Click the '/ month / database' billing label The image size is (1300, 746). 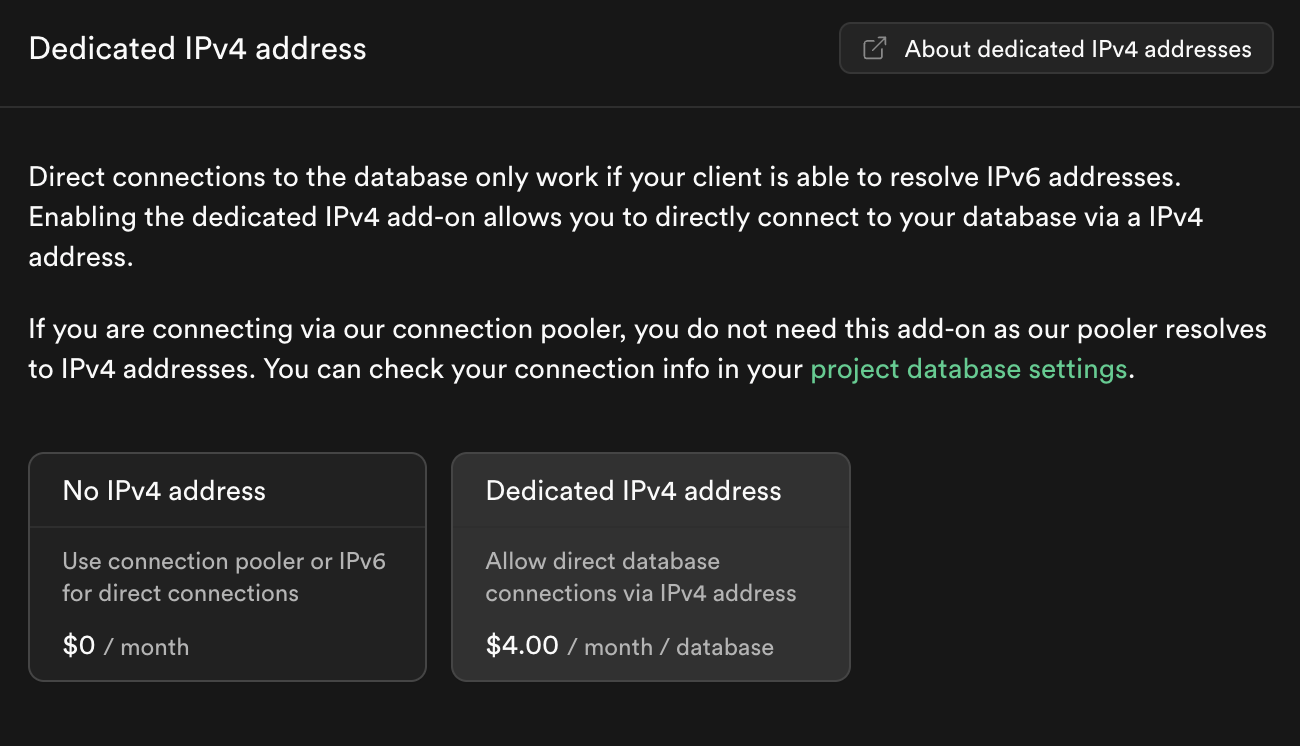670,647
